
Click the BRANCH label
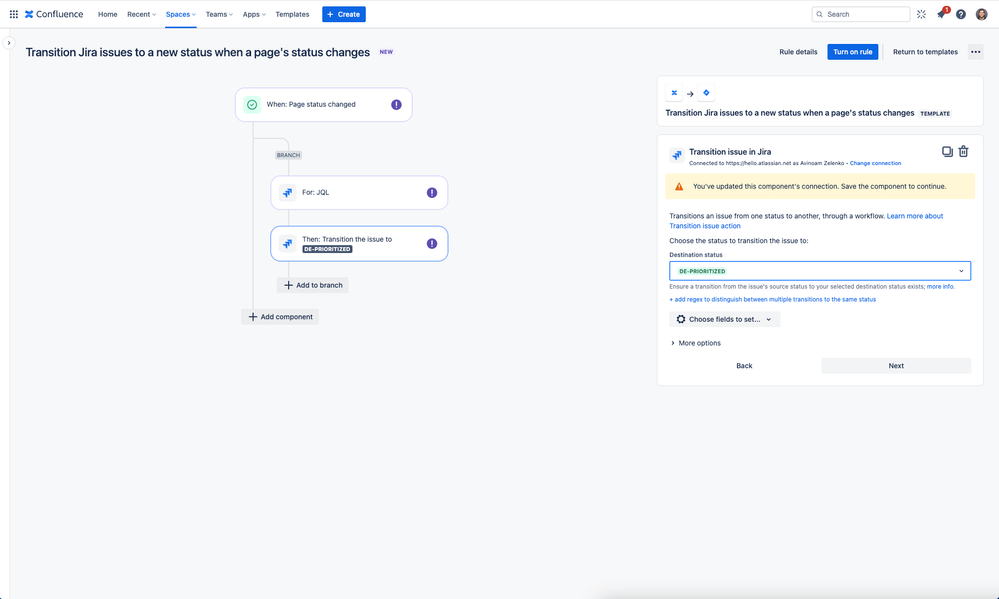click(x=288, y=155)
